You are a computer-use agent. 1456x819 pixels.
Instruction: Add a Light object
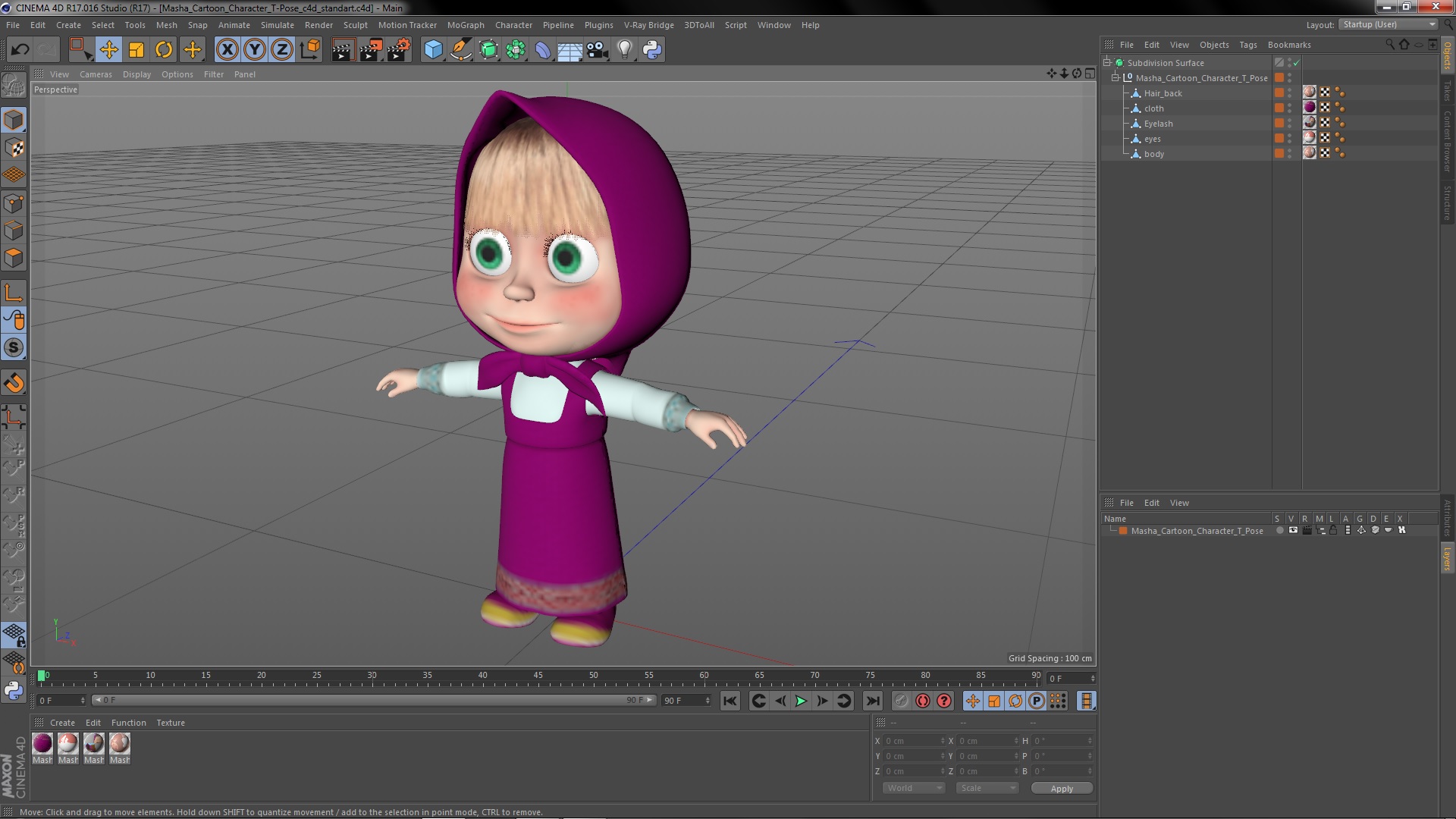pos(624,50)
